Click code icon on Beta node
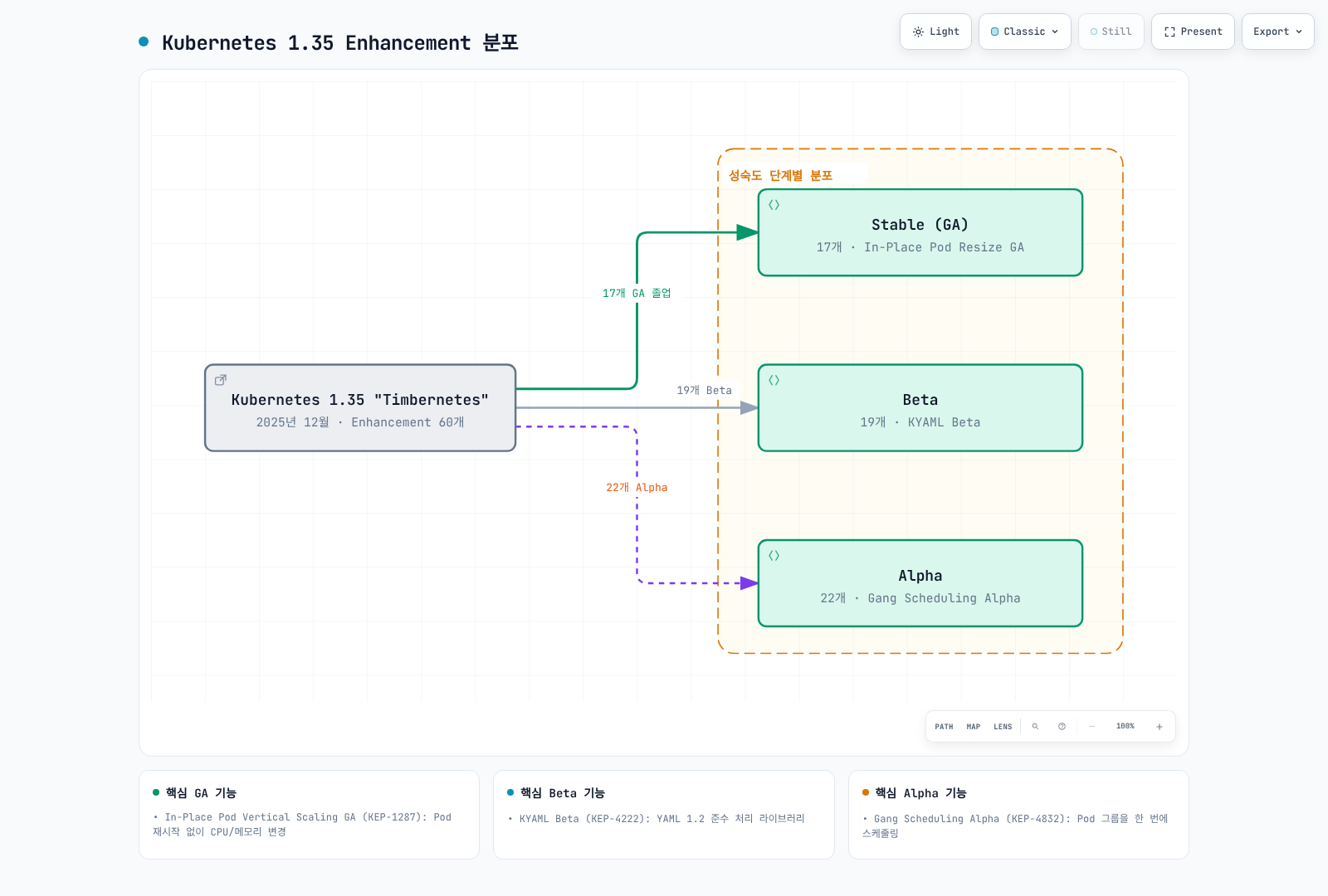The image size is (1328, 896). point(774,380)
